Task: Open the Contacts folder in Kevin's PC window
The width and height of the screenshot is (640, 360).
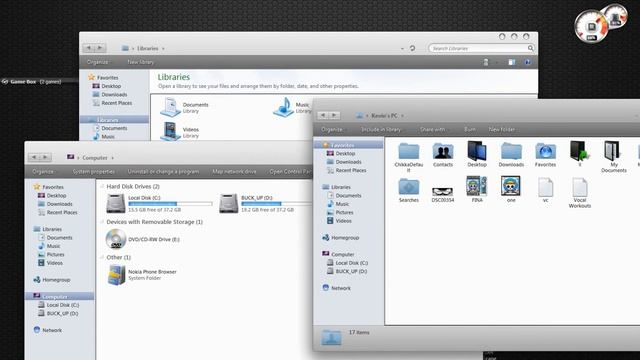Action: (x=443, y=152)
